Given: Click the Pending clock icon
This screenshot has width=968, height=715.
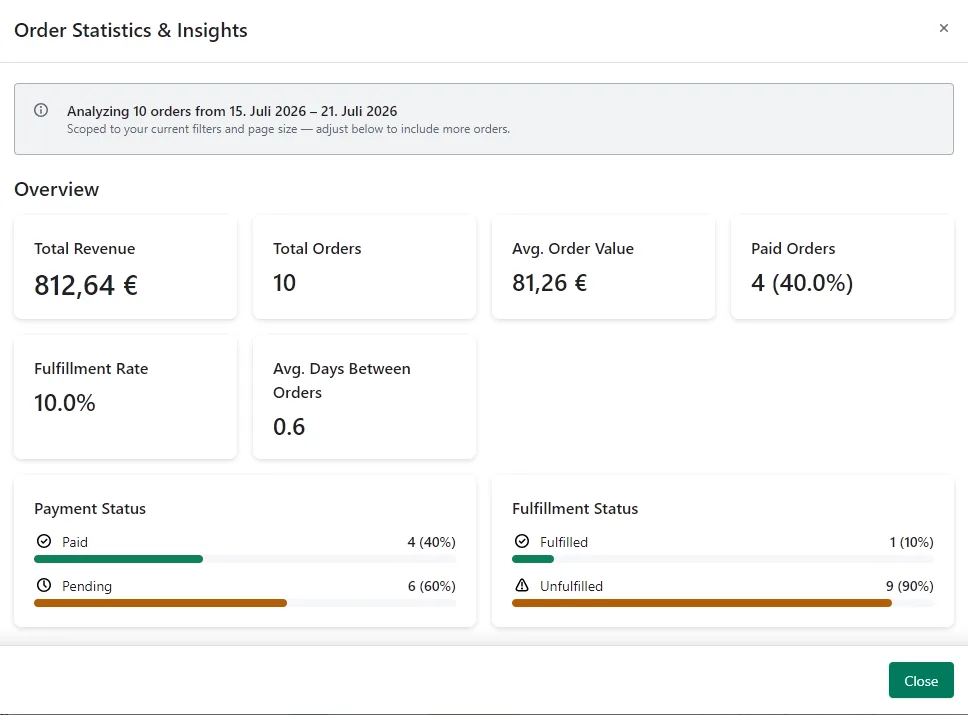Looking at the screenshot, I should coord(44,585).
